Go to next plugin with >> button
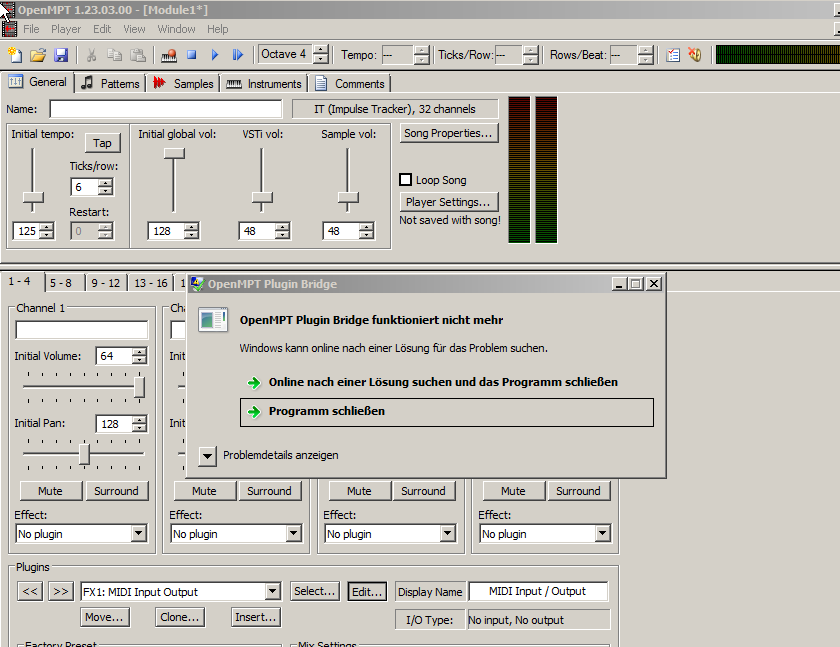 [61, 591]
